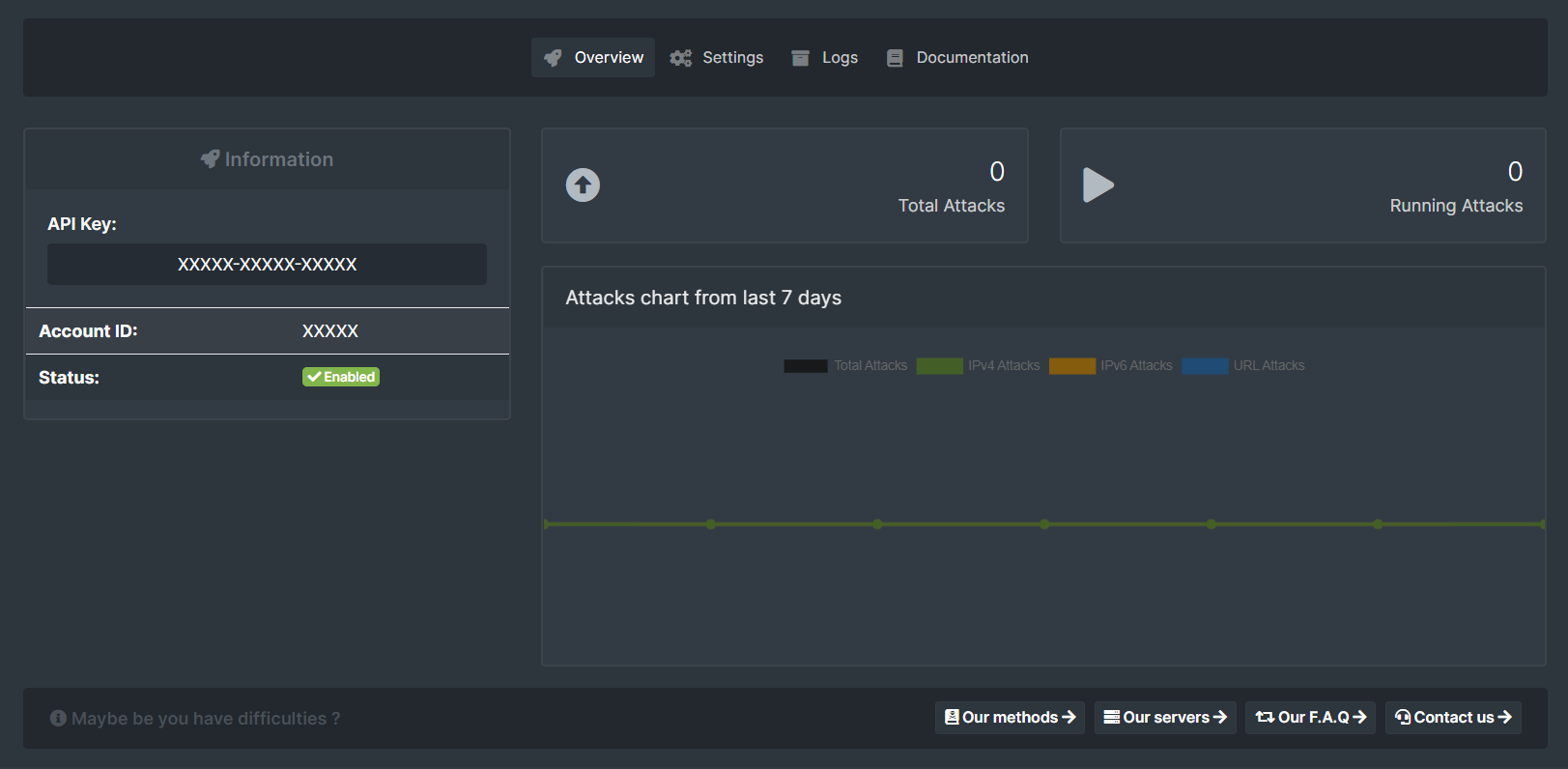The height and width of the screenshot is (769, 1568).
Task: Toggle IPv6 Attacks orange legend swatch
Action: point(1072,366)
